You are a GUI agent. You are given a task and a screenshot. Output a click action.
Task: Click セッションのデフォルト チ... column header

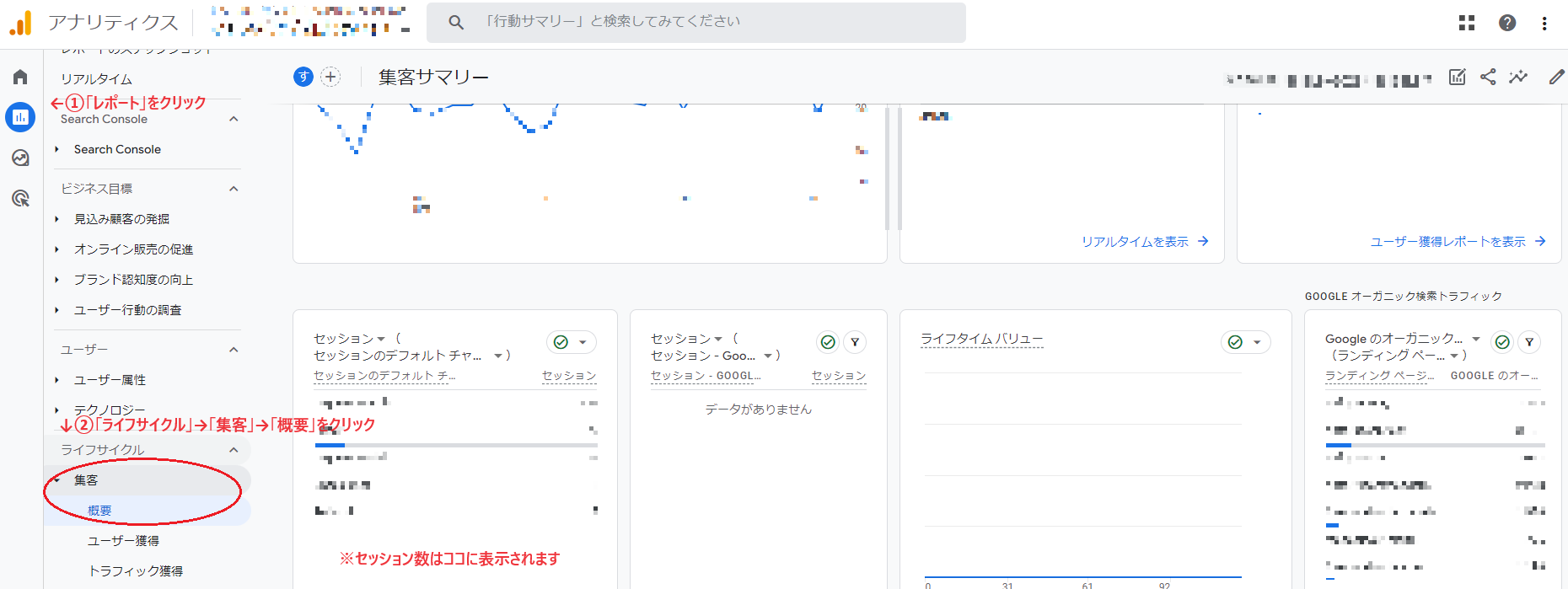click(384, 376)
